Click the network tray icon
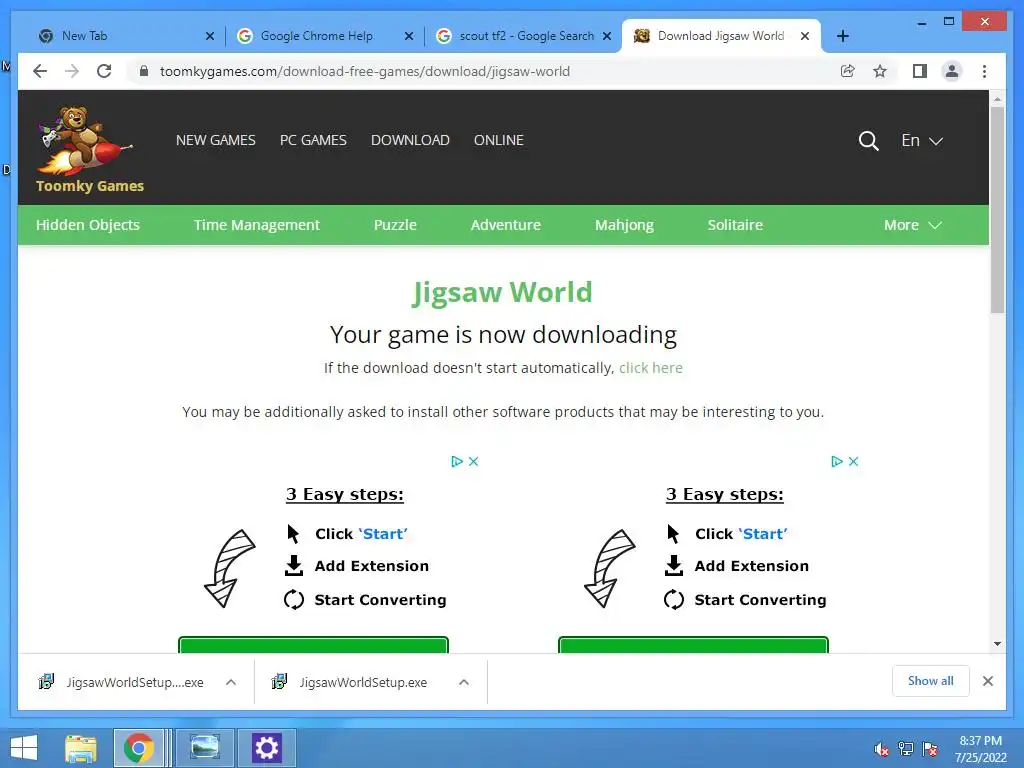This screenshot has height=768, width=1024. [x=906, y=749]
